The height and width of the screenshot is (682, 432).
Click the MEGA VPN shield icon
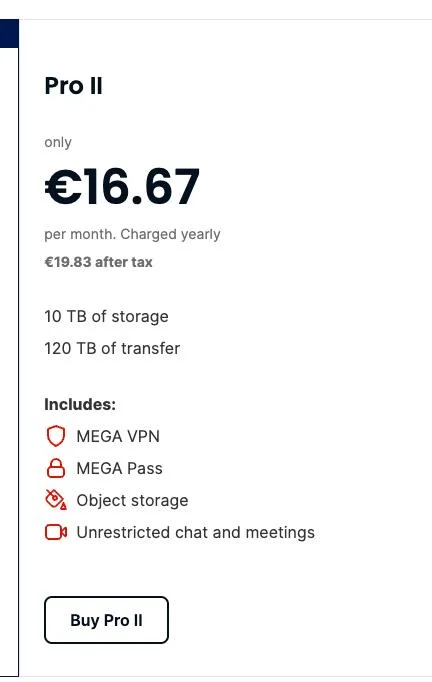click(x=56, y=436)
